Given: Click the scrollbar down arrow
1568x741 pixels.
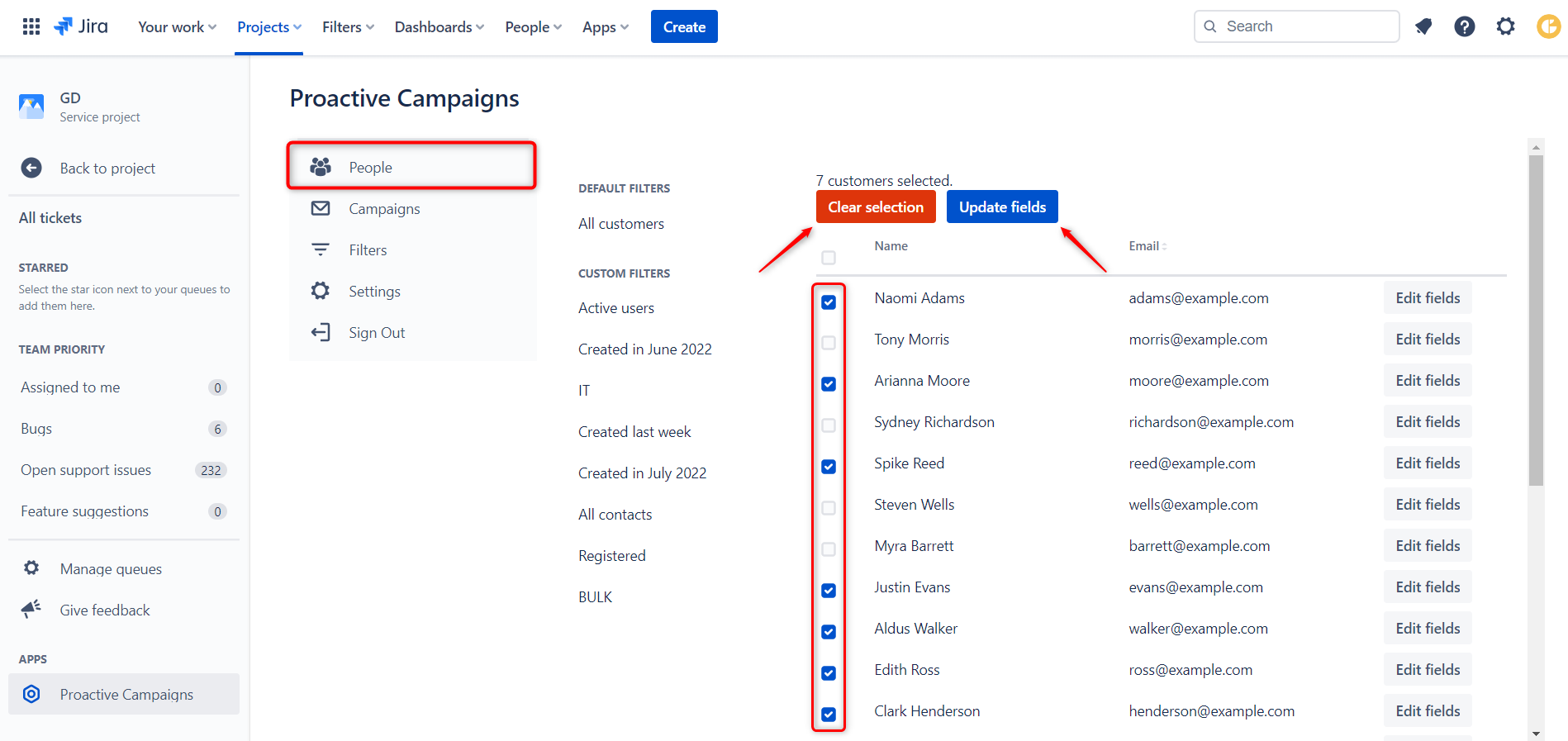Looking at the screenshot, I should click(1536, 734).
